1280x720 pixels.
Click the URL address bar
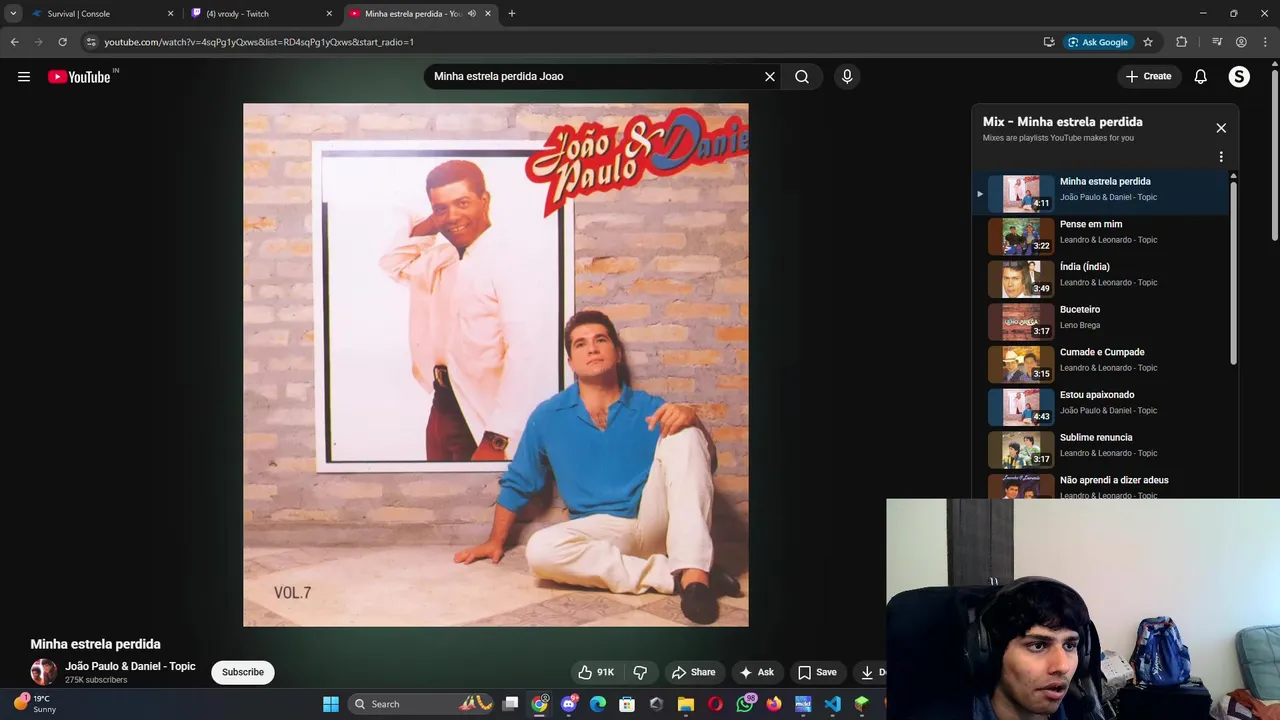[x=560, y=42]
